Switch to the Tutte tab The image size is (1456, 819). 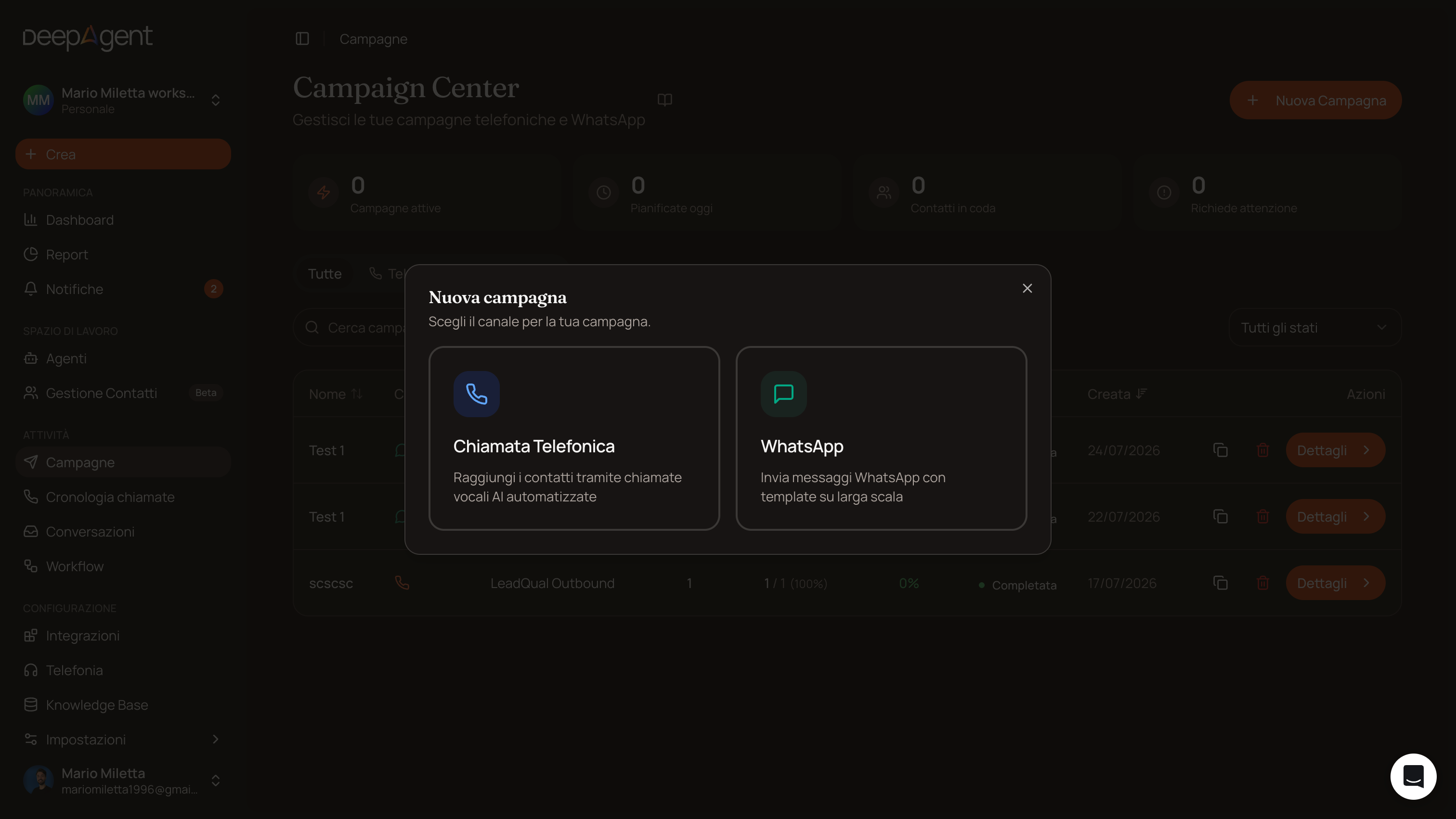pyautogui.click(x=325, y=274)
